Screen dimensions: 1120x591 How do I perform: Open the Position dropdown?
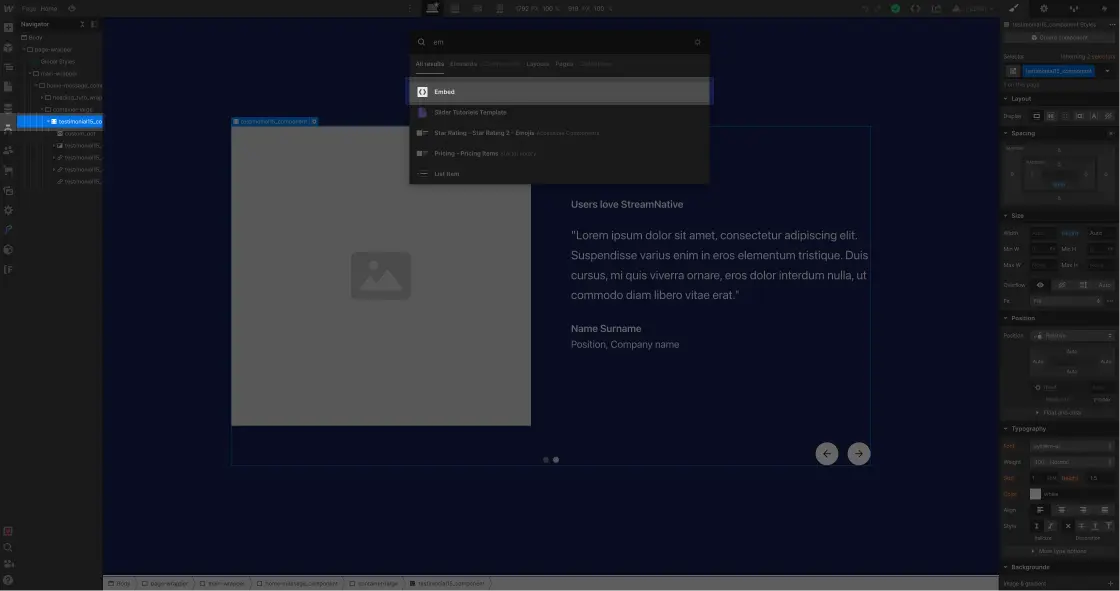pyautogui.click(x=1073, y=335)
